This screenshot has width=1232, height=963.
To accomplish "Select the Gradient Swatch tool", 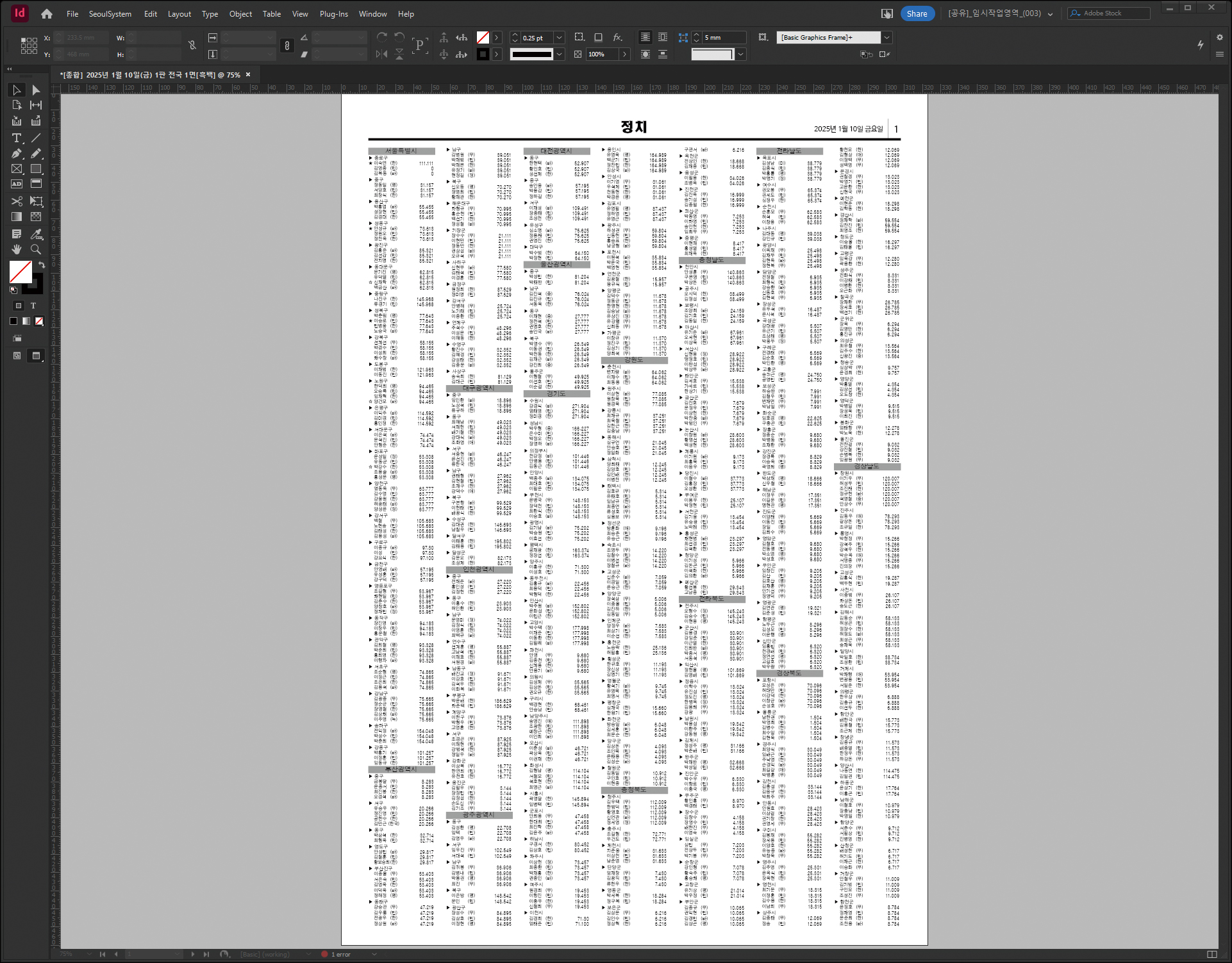I will (x=17, y=217).
